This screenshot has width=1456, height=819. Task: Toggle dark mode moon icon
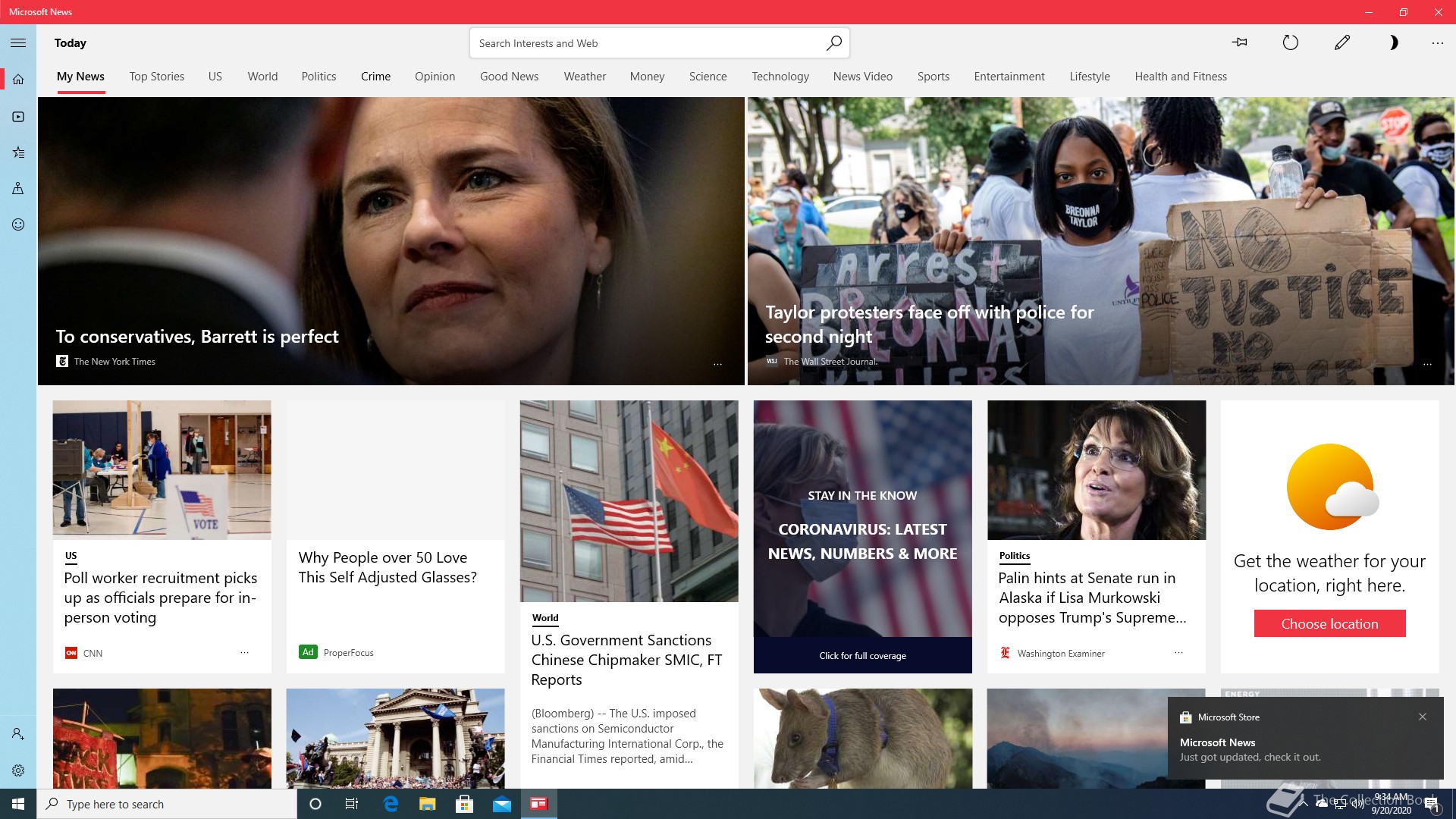(x=1393, y=42)
